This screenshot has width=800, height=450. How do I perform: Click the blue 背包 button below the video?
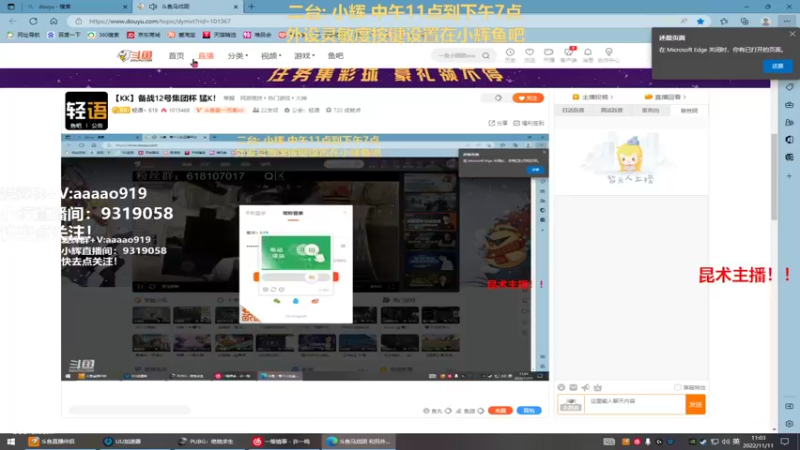tap(529, 411)
